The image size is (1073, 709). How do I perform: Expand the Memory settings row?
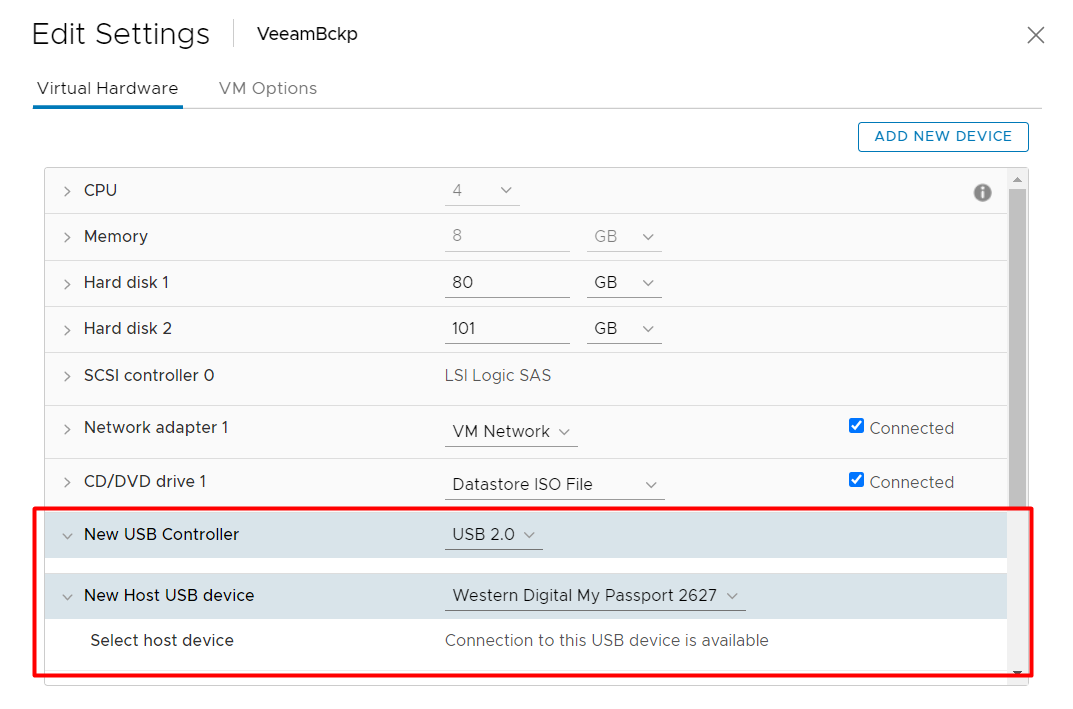67,237
